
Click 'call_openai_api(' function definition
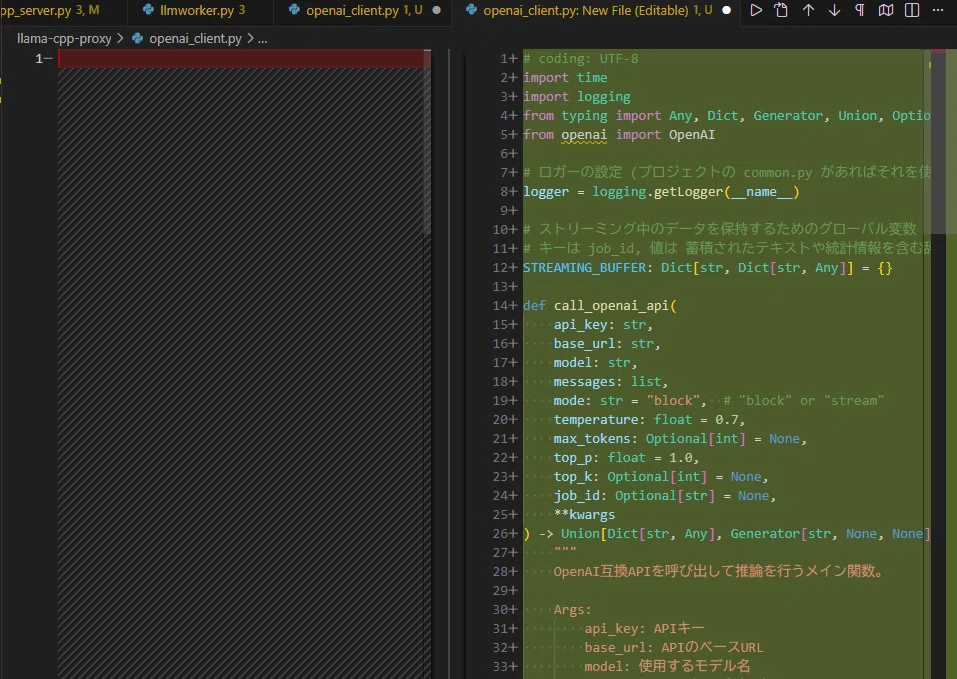pyautogui.click(x=615, y=306)
